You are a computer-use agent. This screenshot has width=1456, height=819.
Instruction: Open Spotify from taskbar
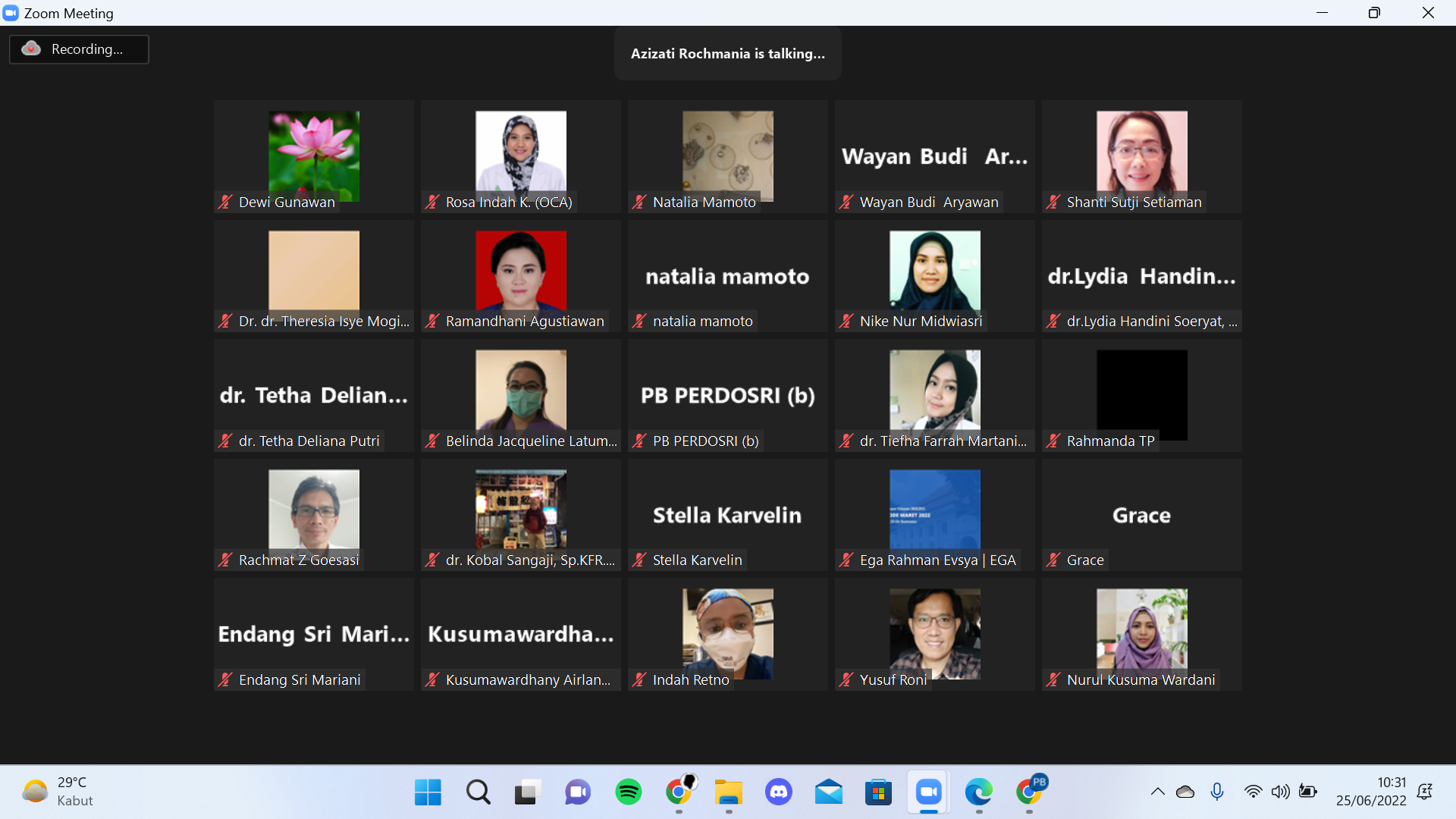click(628, 792)
